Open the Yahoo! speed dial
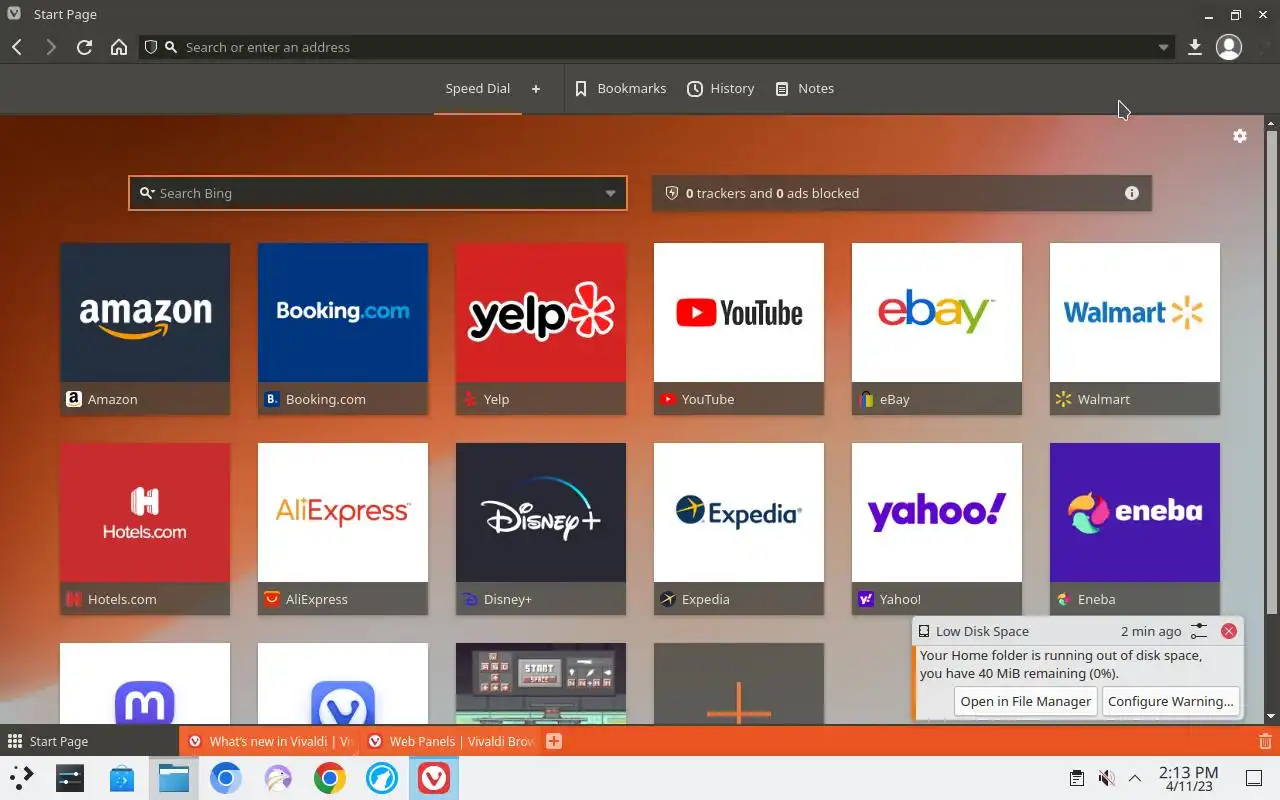The width and height of the screenshot is (1280, 800). [x=937, y=529]
